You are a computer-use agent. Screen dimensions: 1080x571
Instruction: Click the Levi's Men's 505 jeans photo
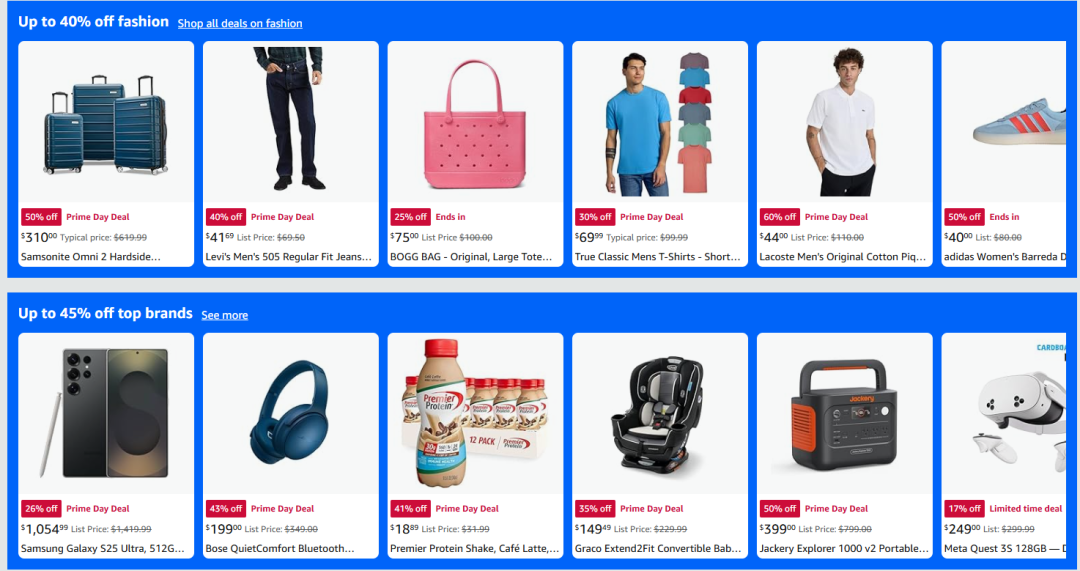[291, 122]
